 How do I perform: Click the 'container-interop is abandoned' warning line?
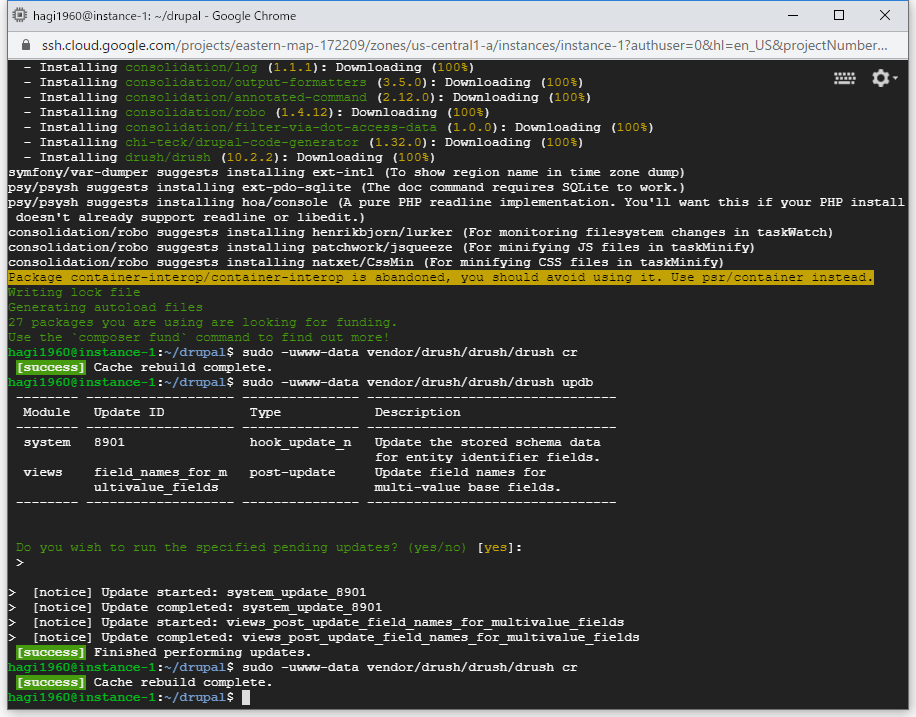click(x=441, y=278)
